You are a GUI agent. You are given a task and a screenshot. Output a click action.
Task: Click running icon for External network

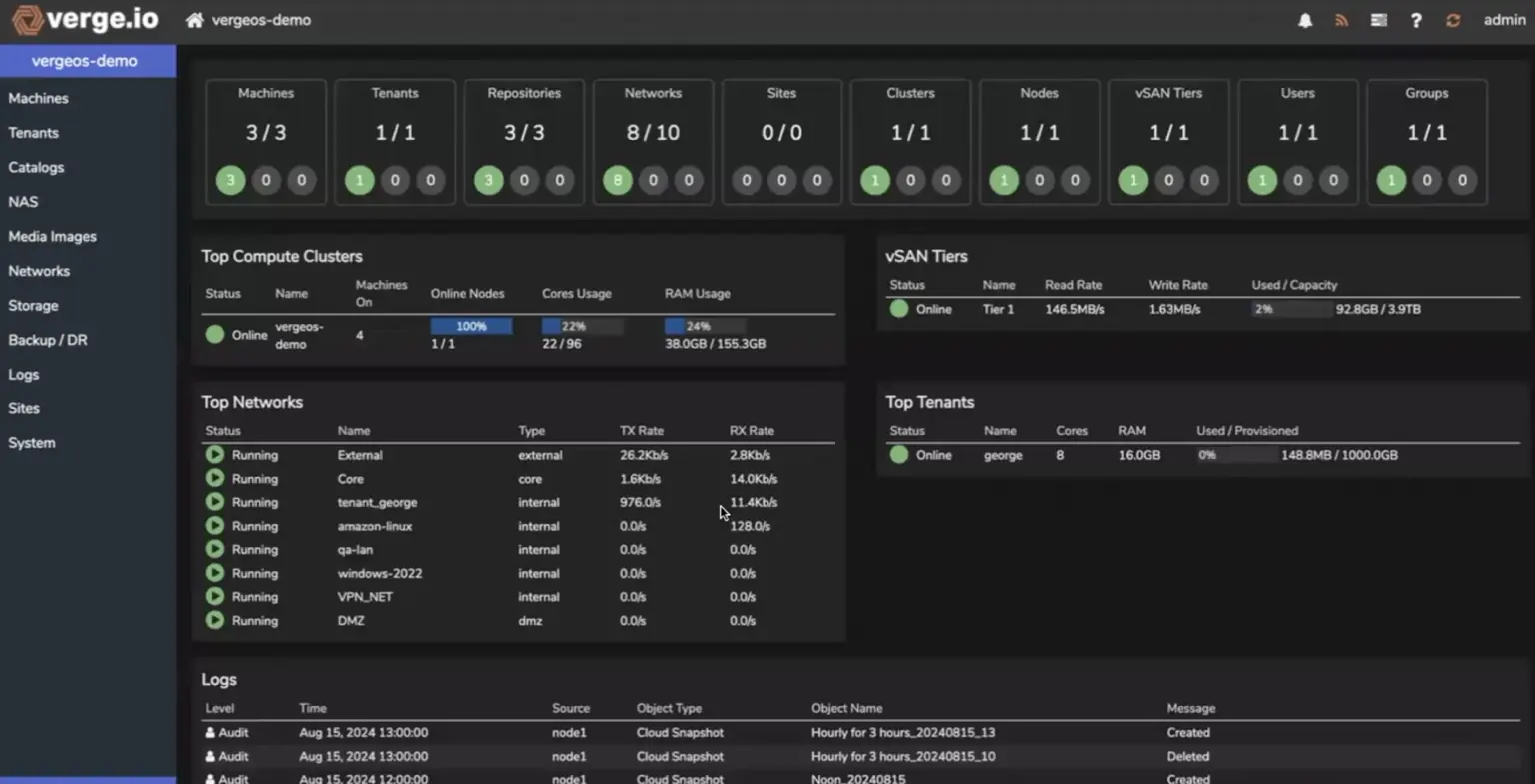[215, 454]
